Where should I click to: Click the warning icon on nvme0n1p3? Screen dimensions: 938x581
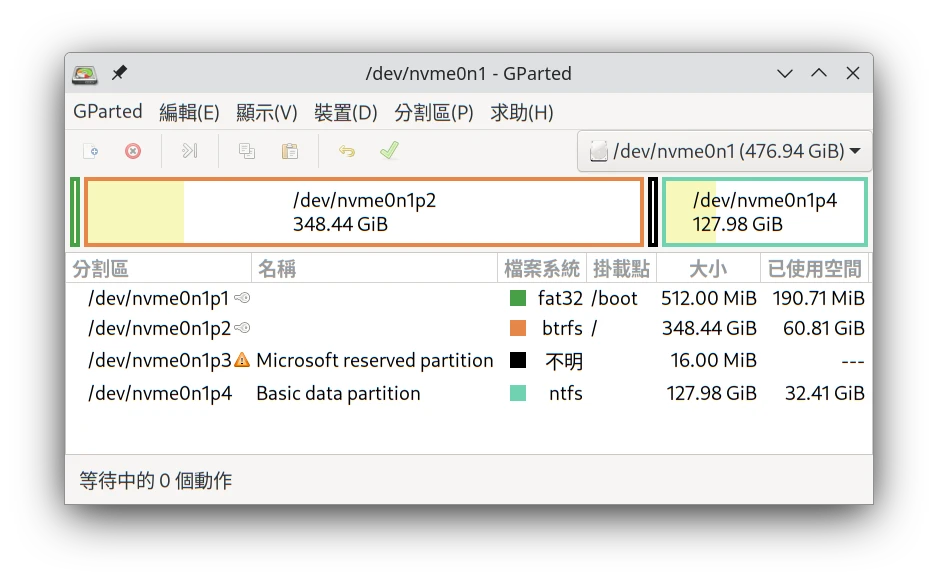coord(241,361)
